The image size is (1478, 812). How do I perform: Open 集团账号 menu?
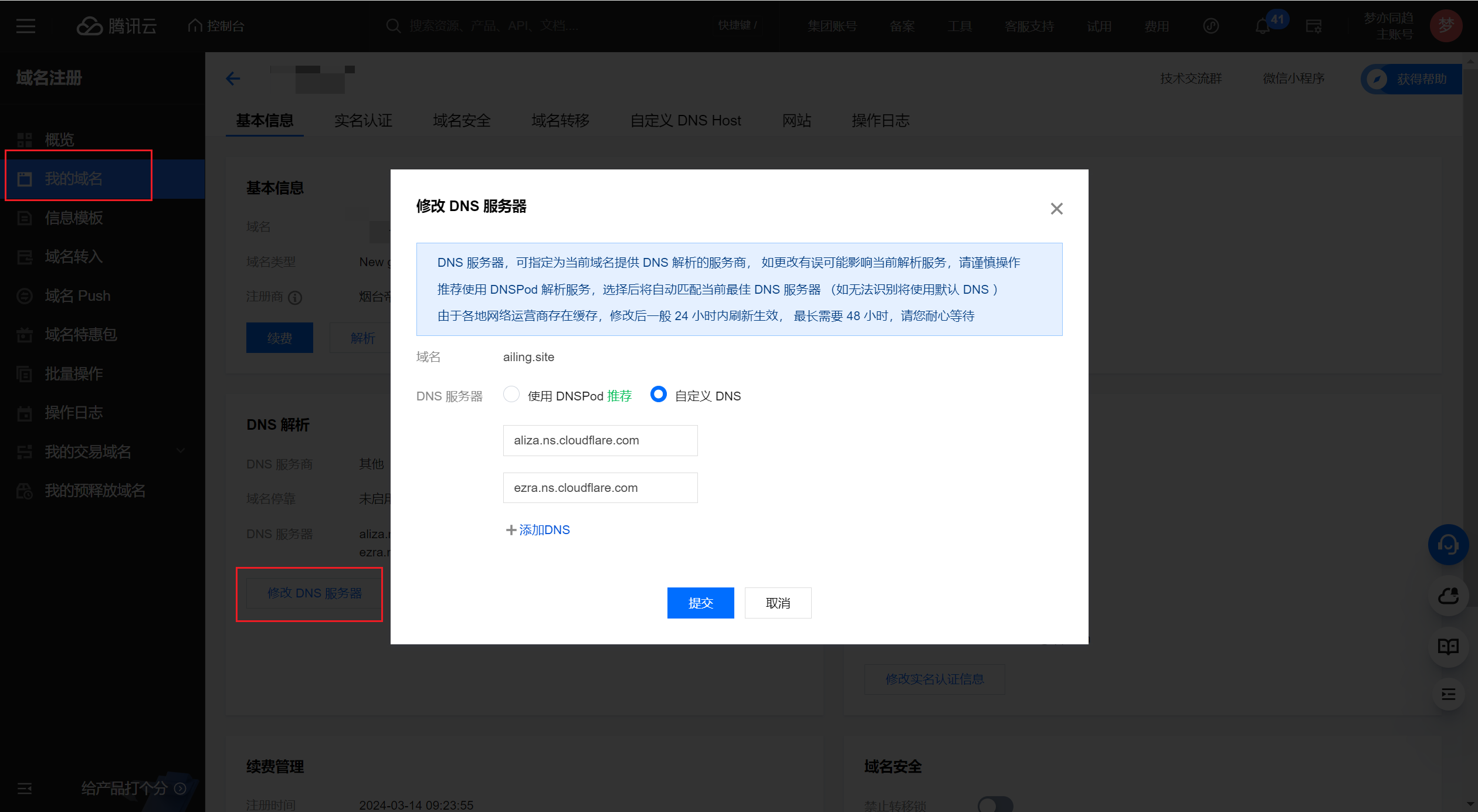[x=832, y=26]
